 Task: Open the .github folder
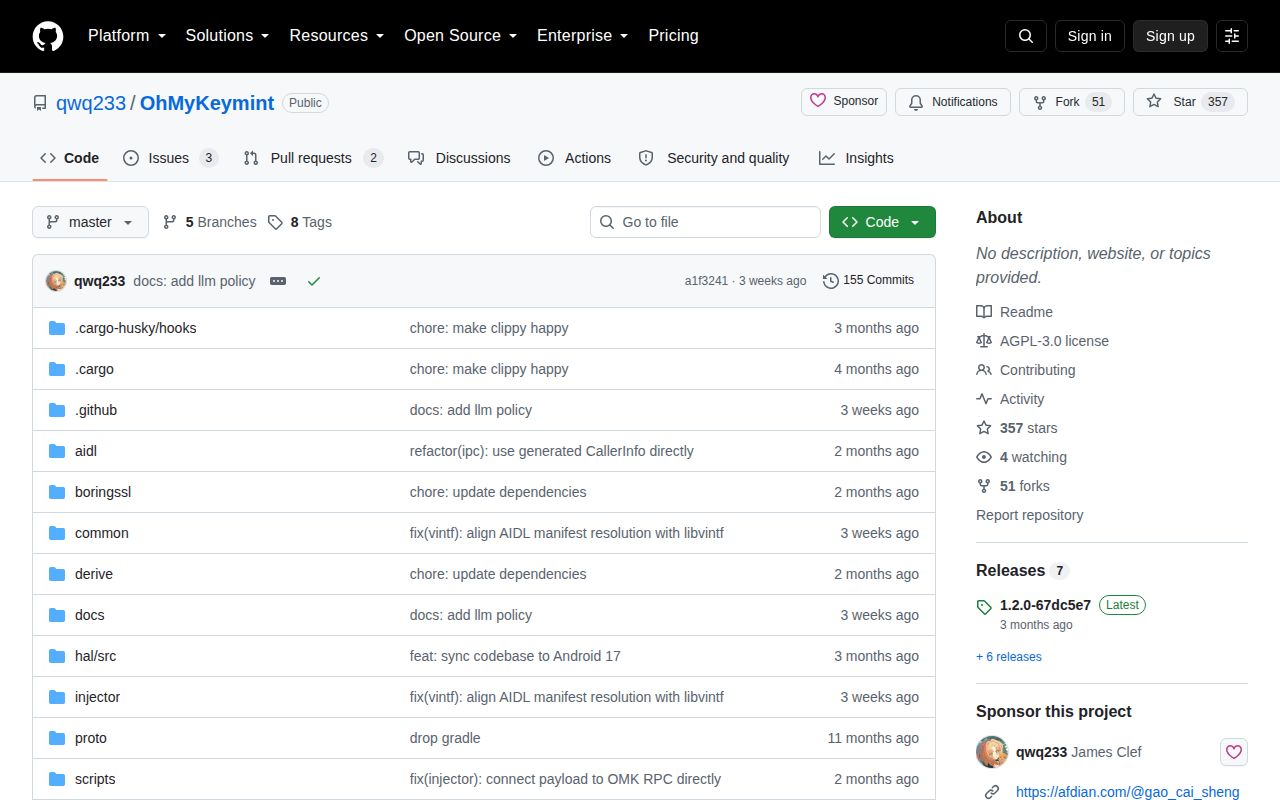tap(96, 410)
